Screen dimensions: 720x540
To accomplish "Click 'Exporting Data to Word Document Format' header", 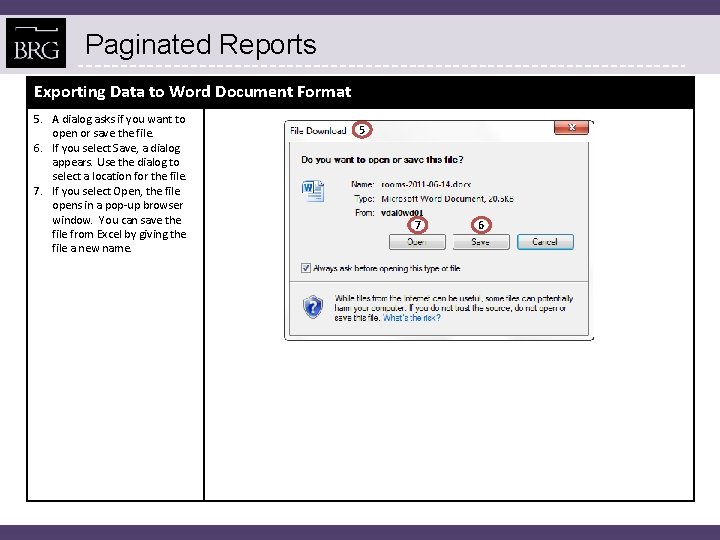I will click(x=192, y=92).
